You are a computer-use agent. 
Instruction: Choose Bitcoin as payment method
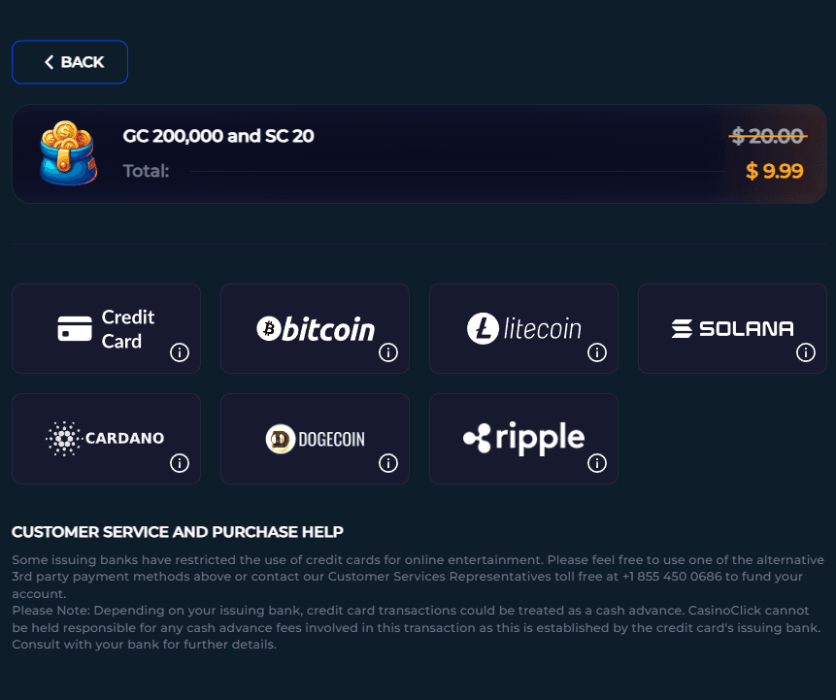(314, 328)
